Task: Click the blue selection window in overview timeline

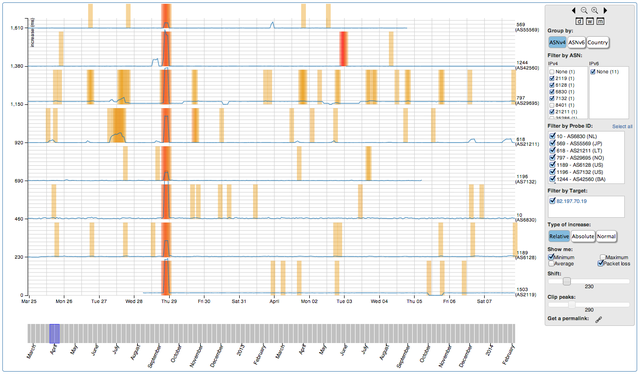Action: tap(54, 334)
